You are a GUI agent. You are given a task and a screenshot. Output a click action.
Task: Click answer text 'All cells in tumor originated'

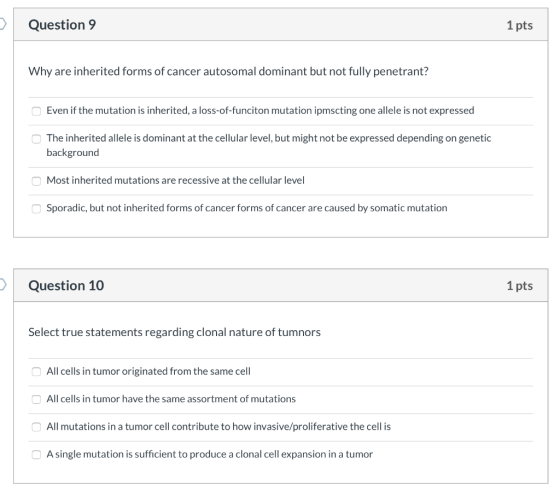tap(148, 371)
